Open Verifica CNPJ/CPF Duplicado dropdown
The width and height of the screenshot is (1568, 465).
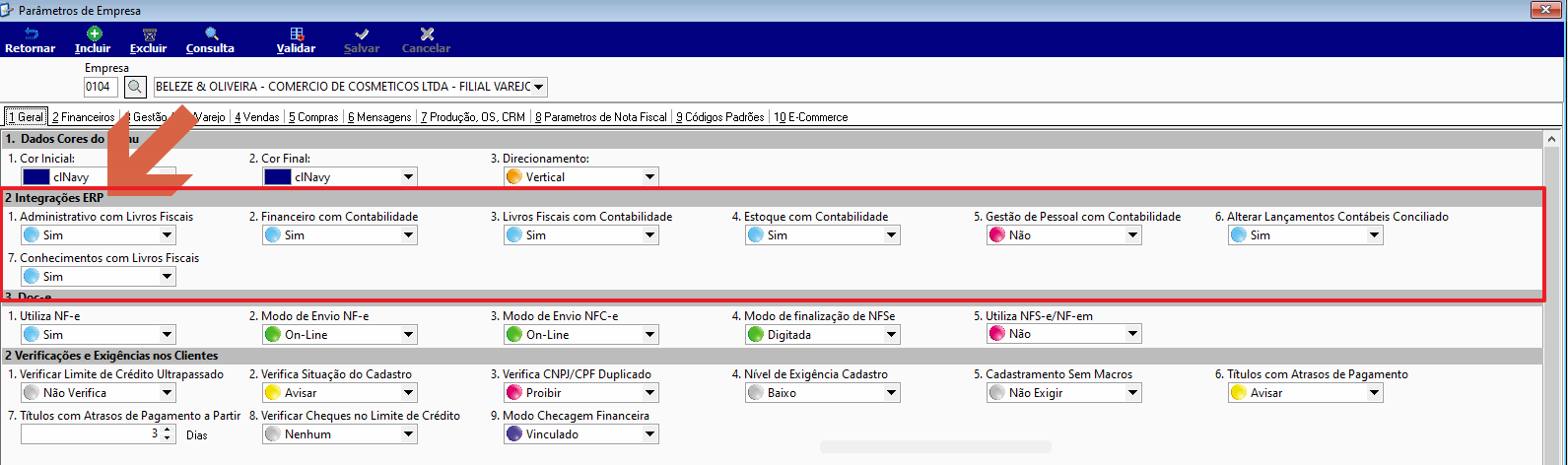[650, 393]
